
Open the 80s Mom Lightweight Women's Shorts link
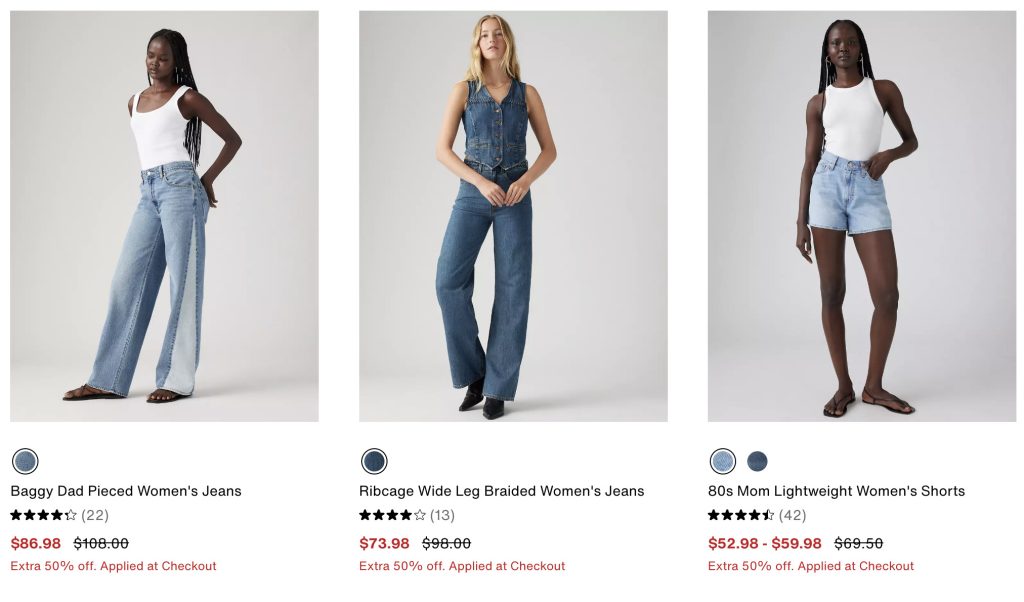[836, 491]
